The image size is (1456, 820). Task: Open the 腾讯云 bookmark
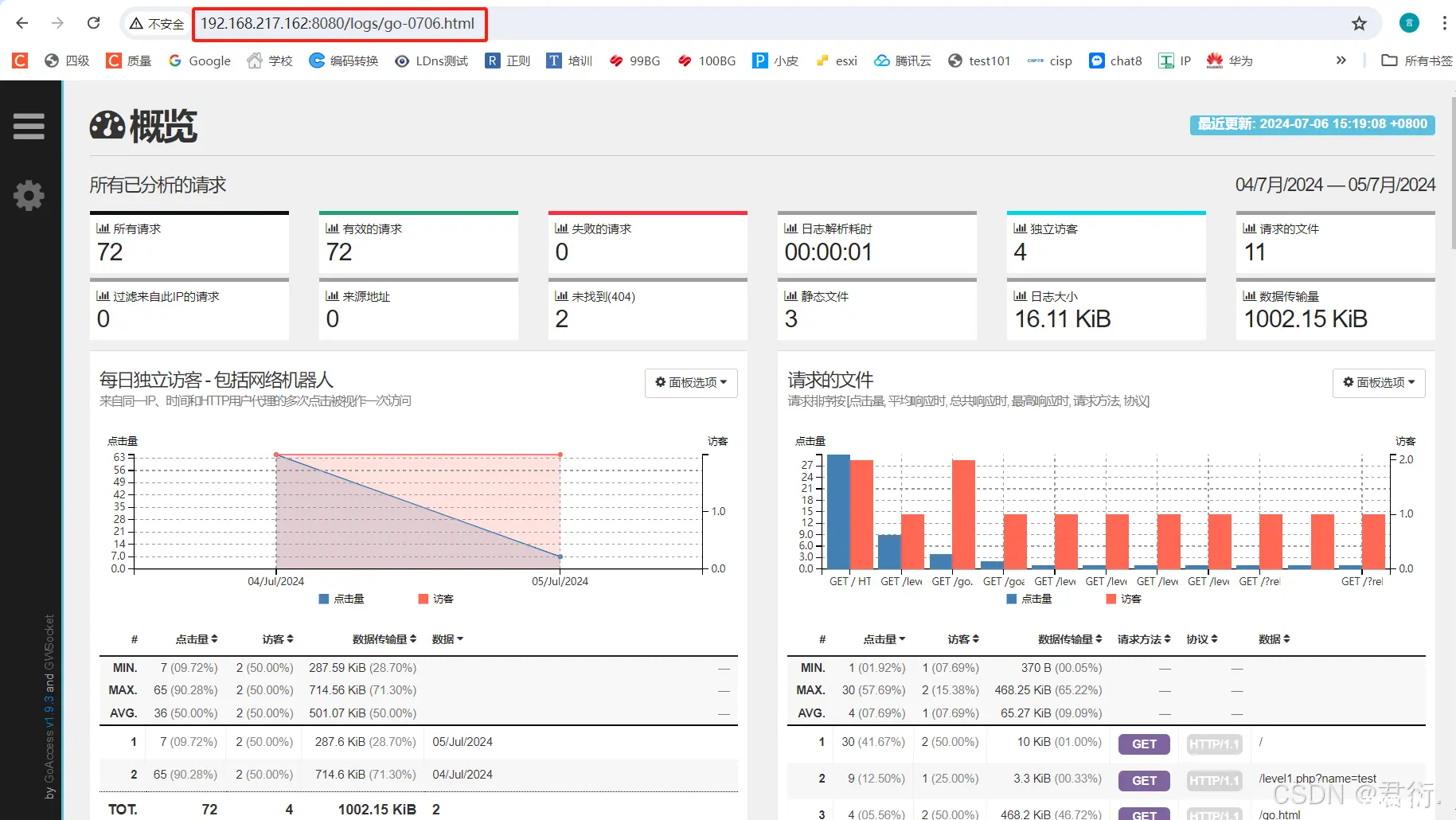pos(903,61)
